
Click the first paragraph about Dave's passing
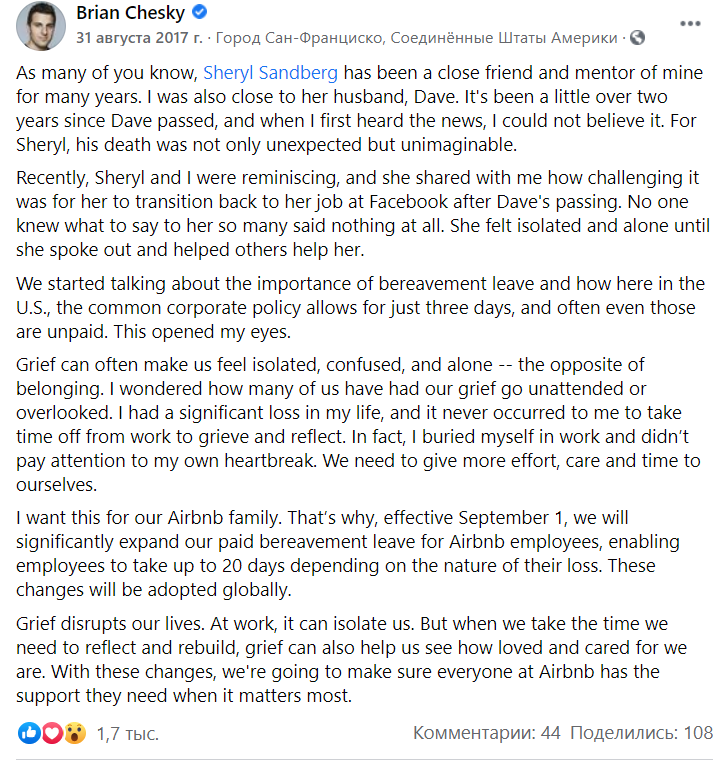tap(359, 109)
